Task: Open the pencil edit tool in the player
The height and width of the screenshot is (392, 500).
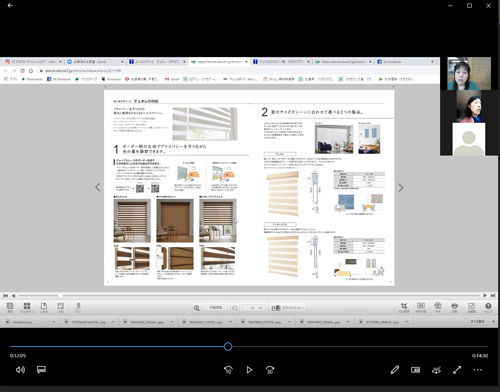Action: [395, 370]
